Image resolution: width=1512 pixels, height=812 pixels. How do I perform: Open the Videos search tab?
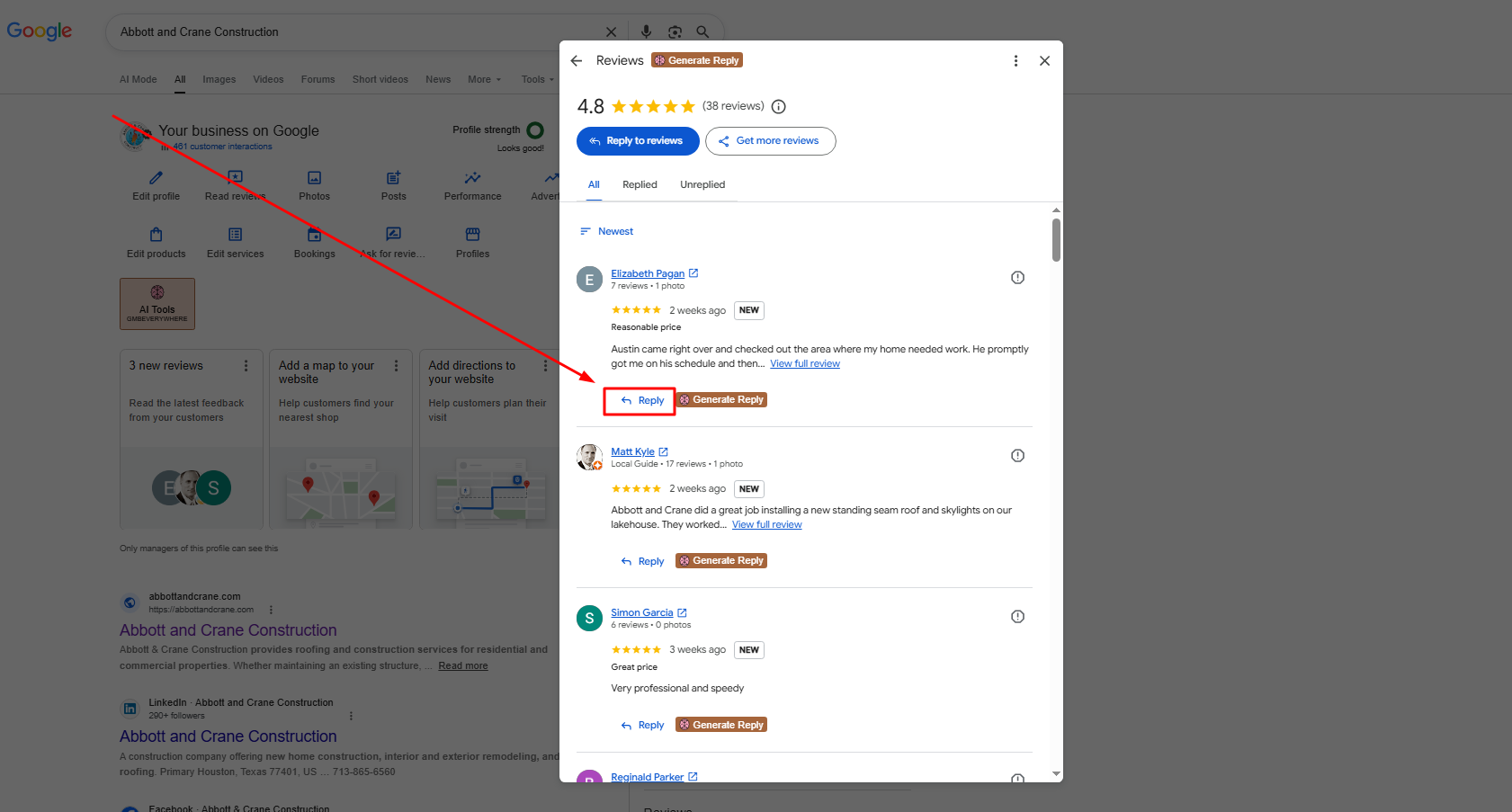pos(268,79)
